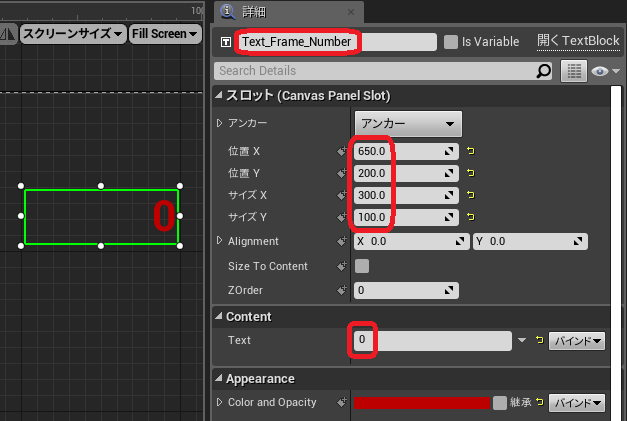Open the アンカー anchor preset dropdown

click(408, 124)
